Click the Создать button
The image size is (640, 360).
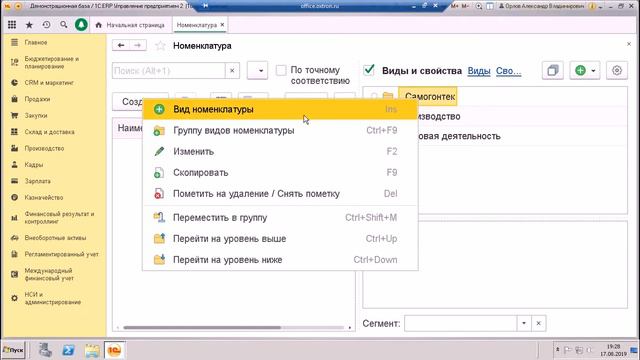[128, 101]
